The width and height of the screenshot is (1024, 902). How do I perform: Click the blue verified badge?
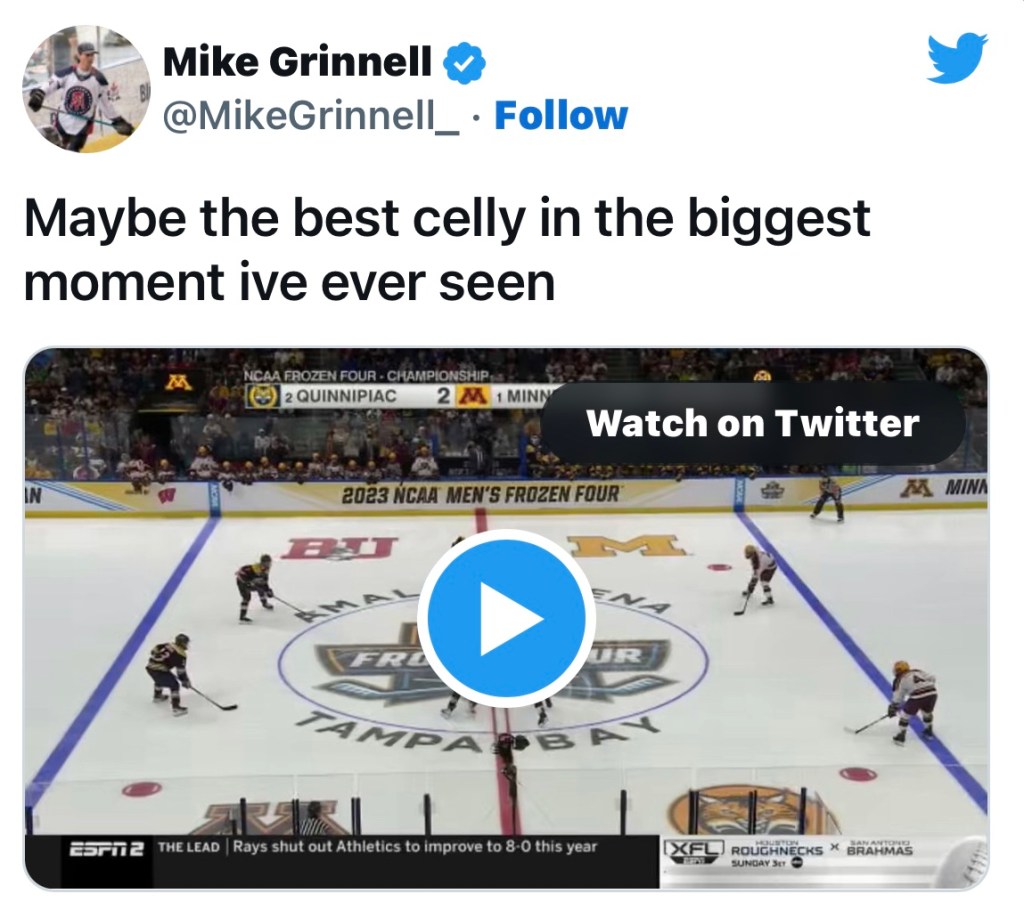[x=464, y=63]
